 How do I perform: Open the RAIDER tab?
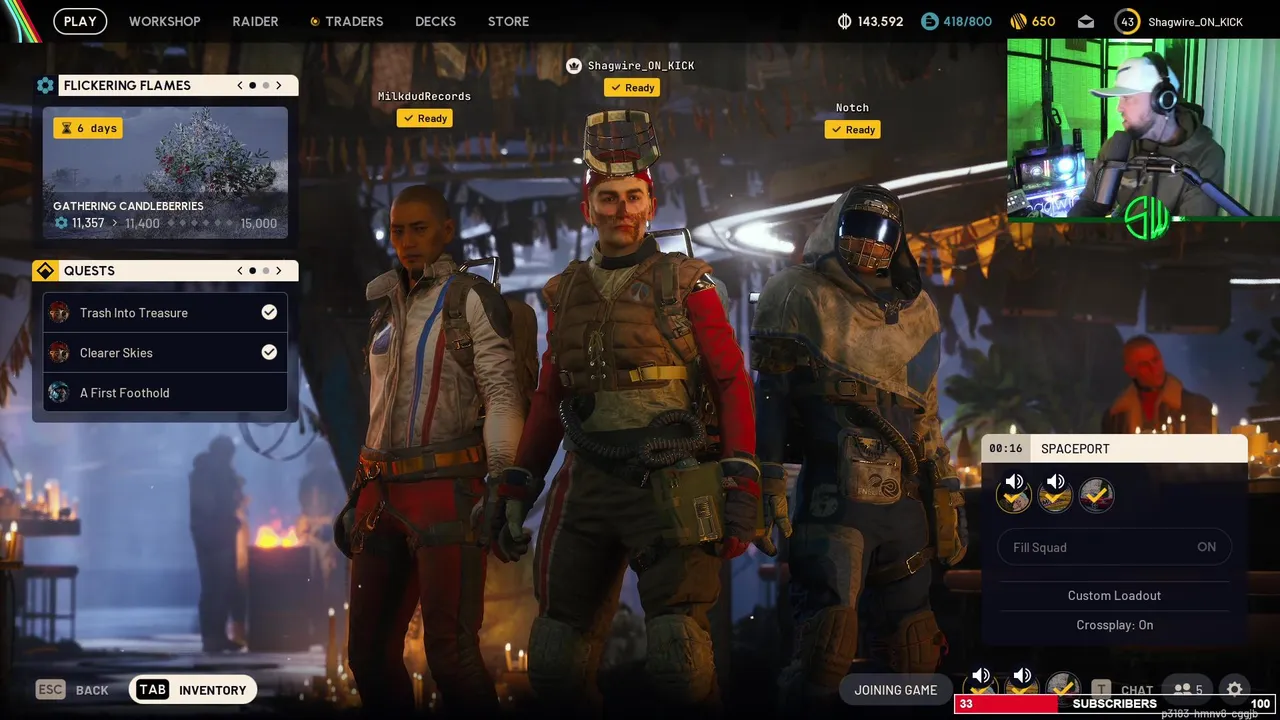tap(255, 21)
